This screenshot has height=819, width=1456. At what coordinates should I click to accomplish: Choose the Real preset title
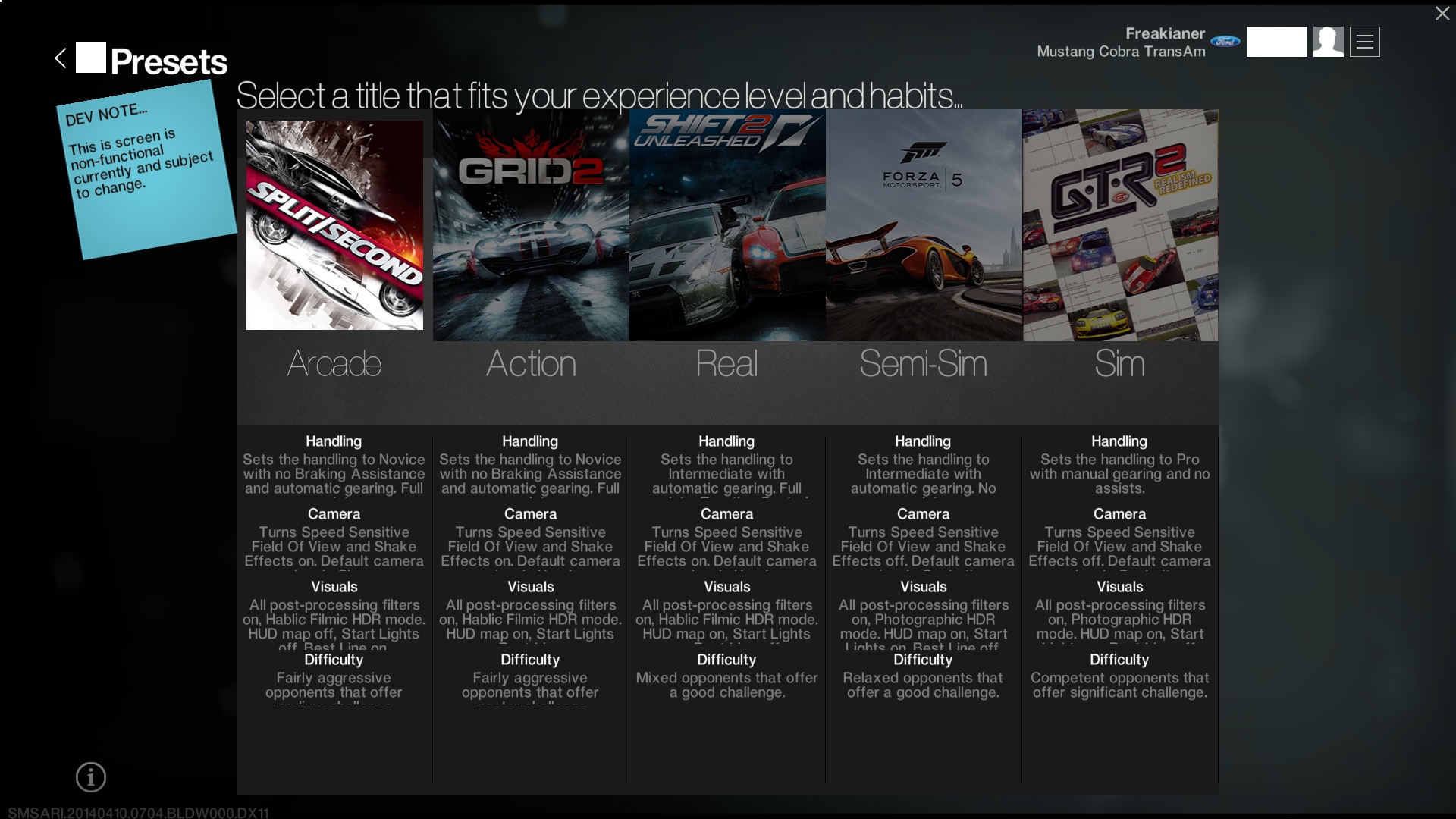click(726, 364)
